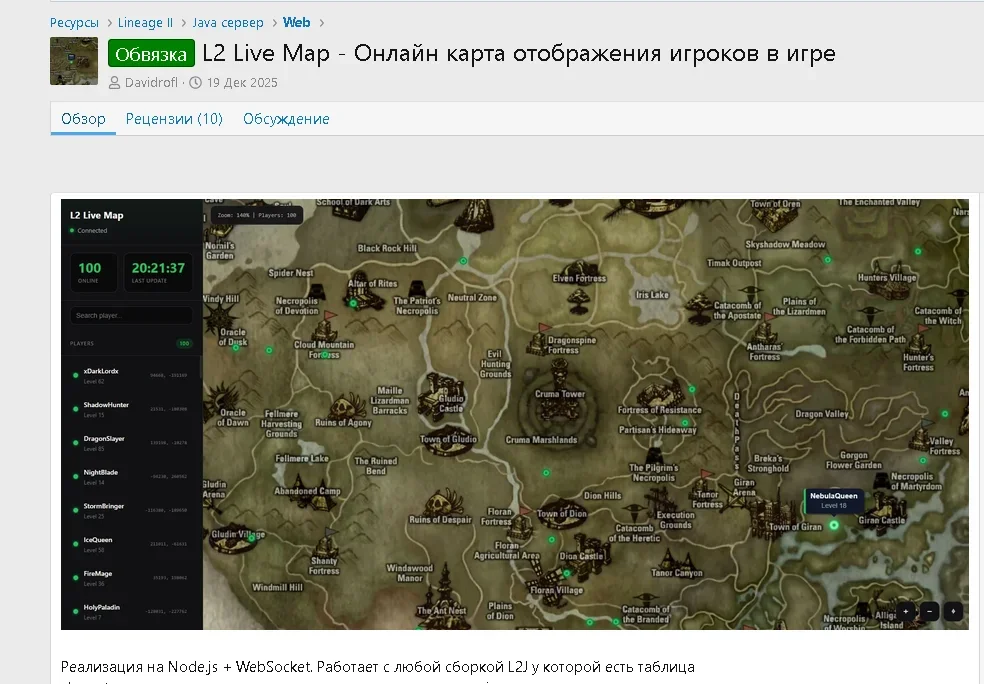The width and height of the screenshot is (984, 684).
Task: Click the reset view diamond button on map
Action: 953,611
